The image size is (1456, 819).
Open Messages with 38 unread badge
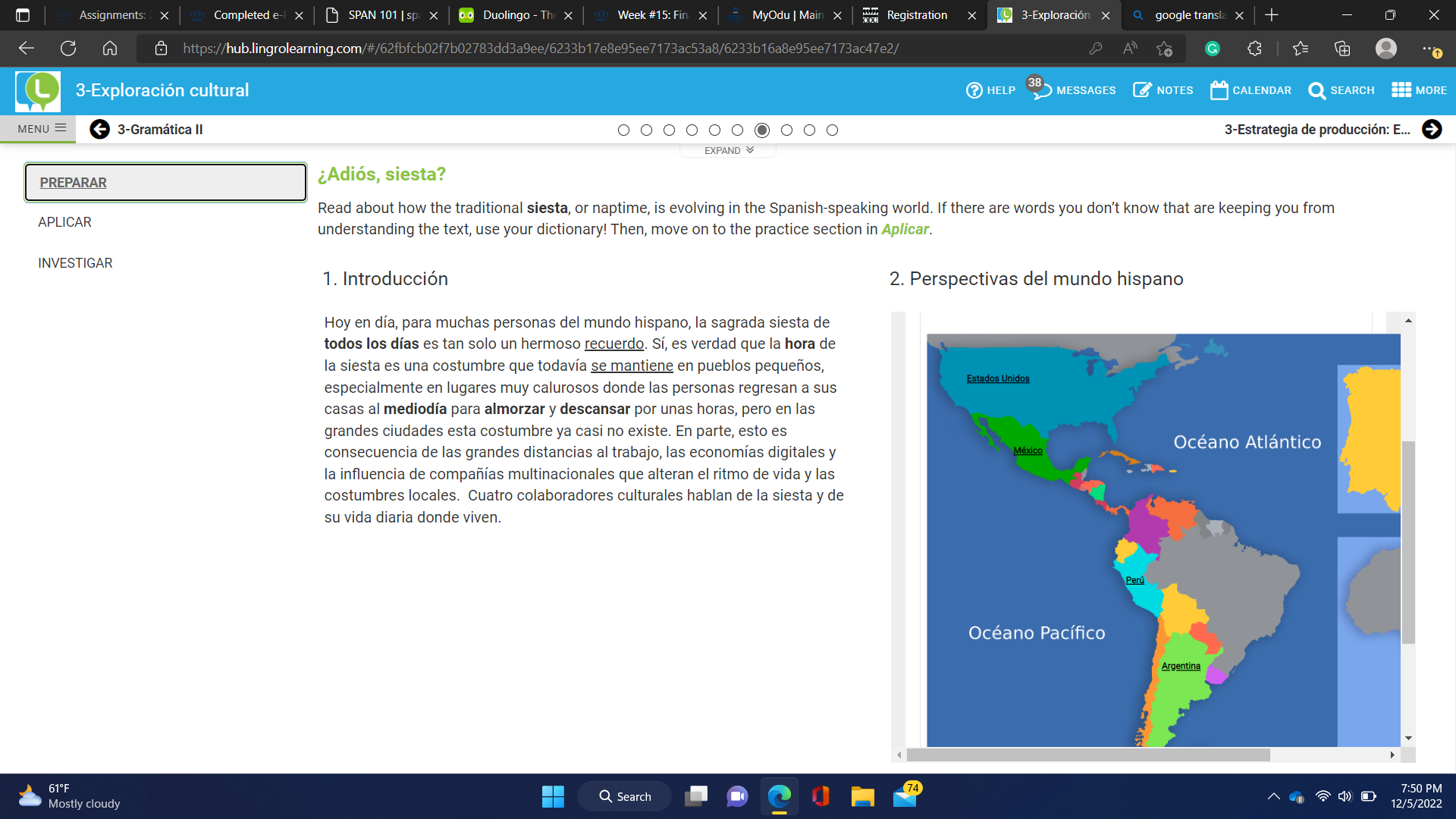click(1041, 90)
